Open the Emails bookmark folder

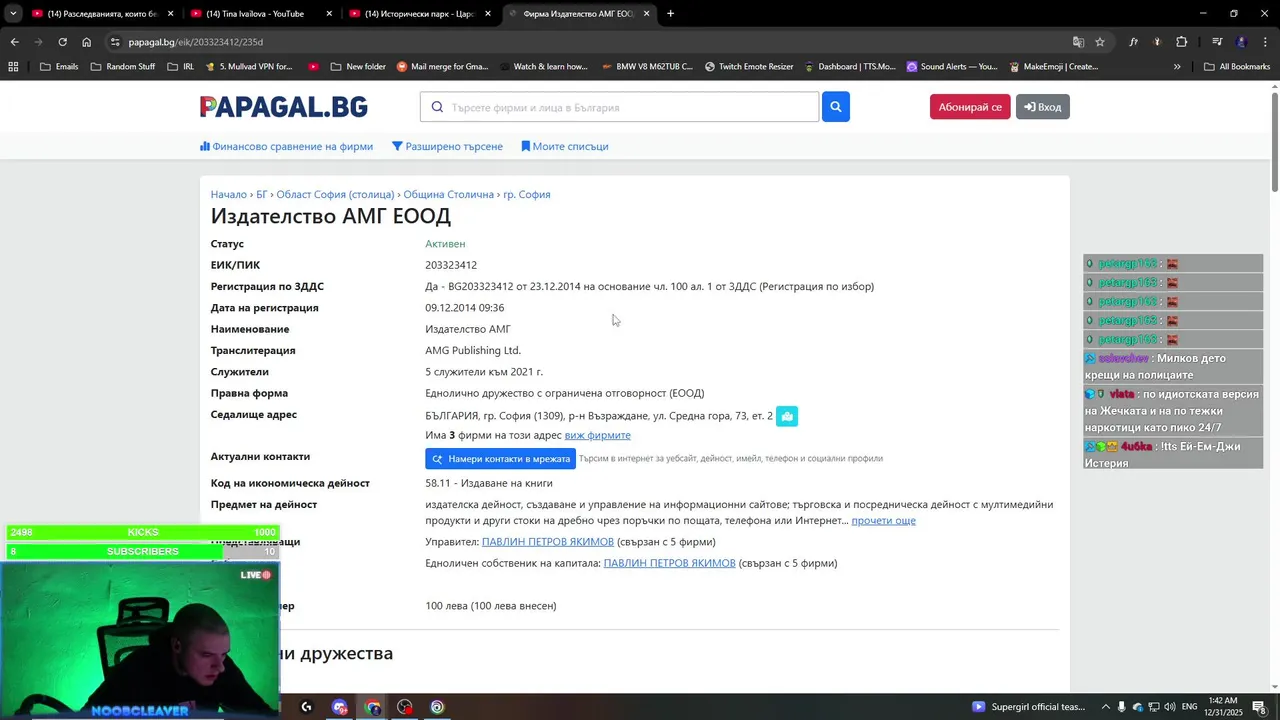pyautogui.click(x=58, y=67)
